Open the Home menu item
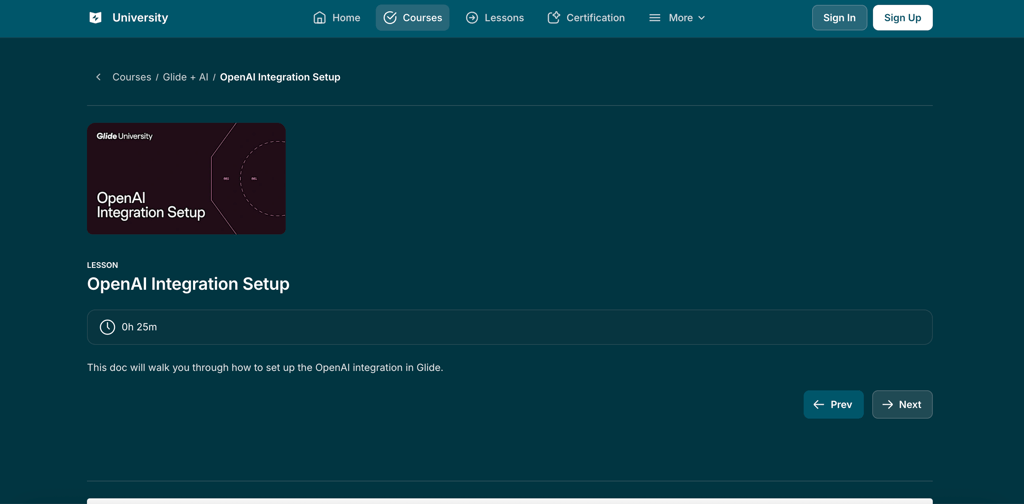 coord(337,18)
